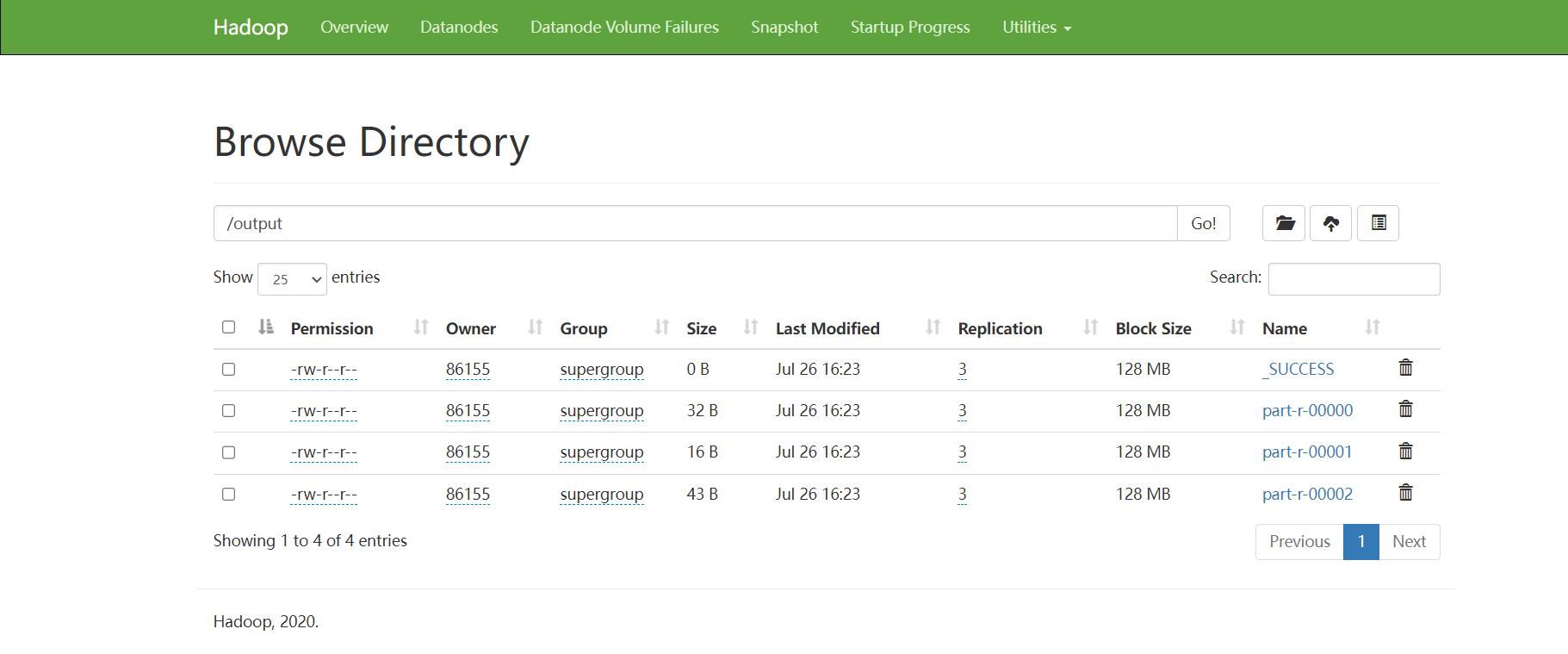Click the Previous pagination button
The image size is (1568, 654).
[1299, 542]
